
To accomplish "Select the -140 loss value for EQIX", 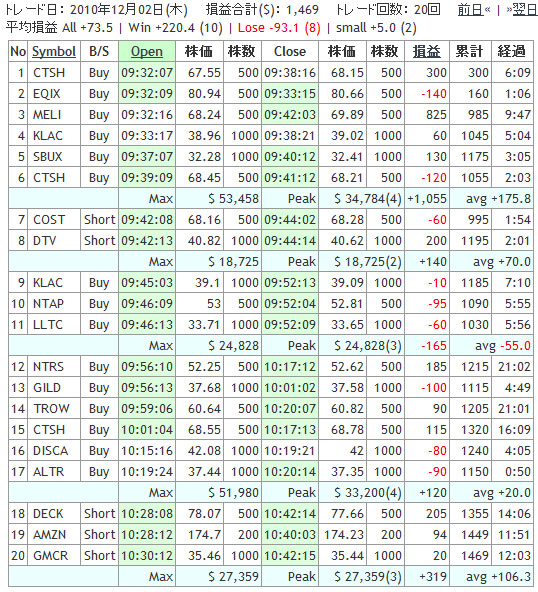I will click(434, 93).
